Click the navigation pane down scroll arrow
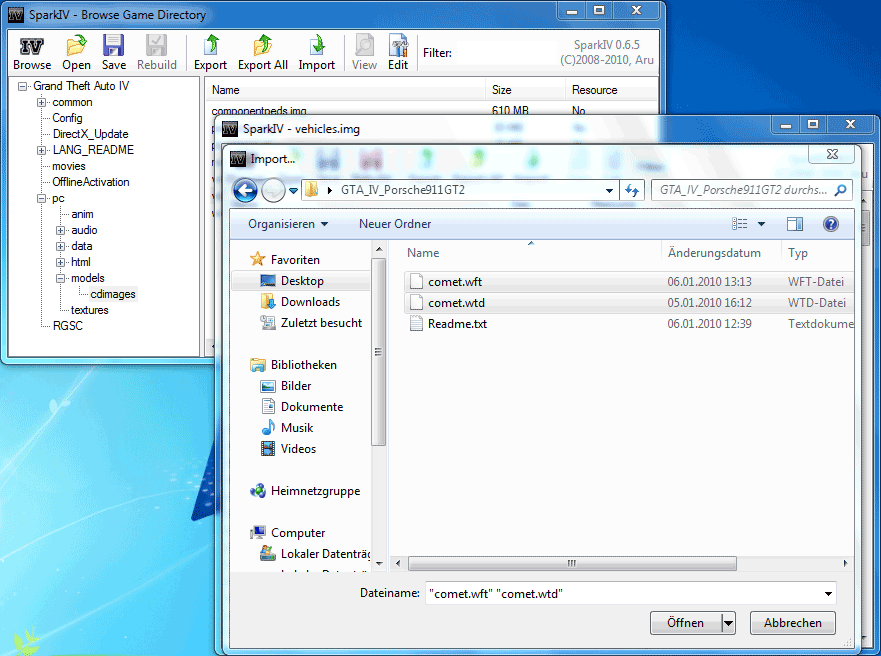Image resolution: width=881 pixels, height=656 pixels. tap(379, 563)
